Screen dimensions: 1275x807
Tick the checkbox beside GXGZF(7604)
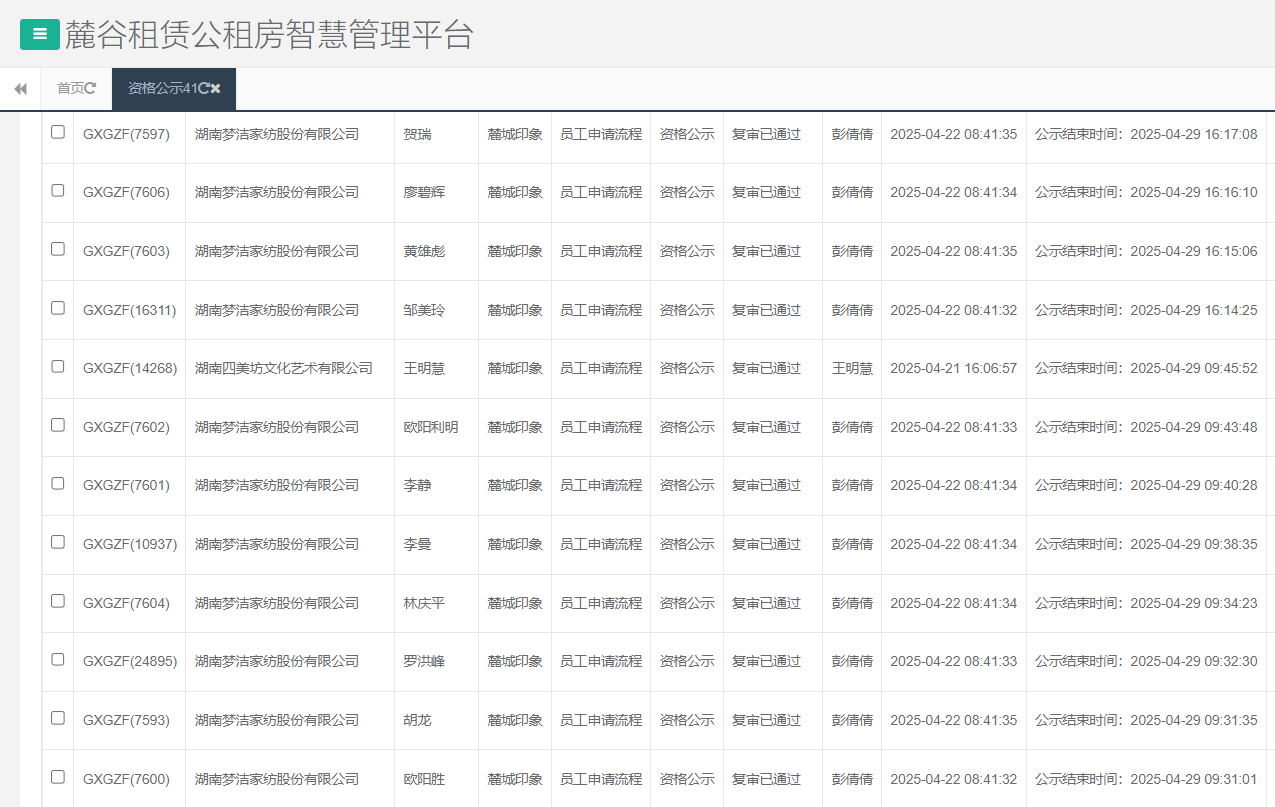point(57,603)
